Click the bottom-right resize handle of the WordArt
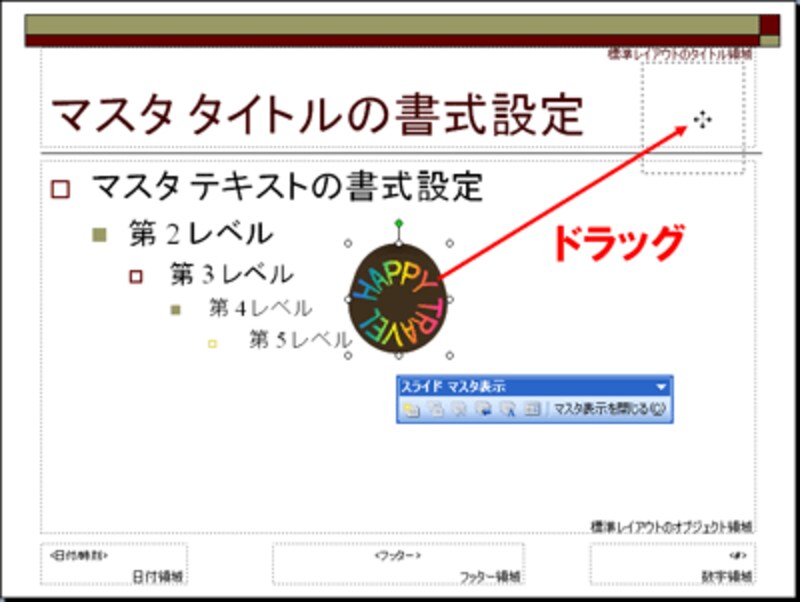Screen dimensions: 800x602 (449, 356)
